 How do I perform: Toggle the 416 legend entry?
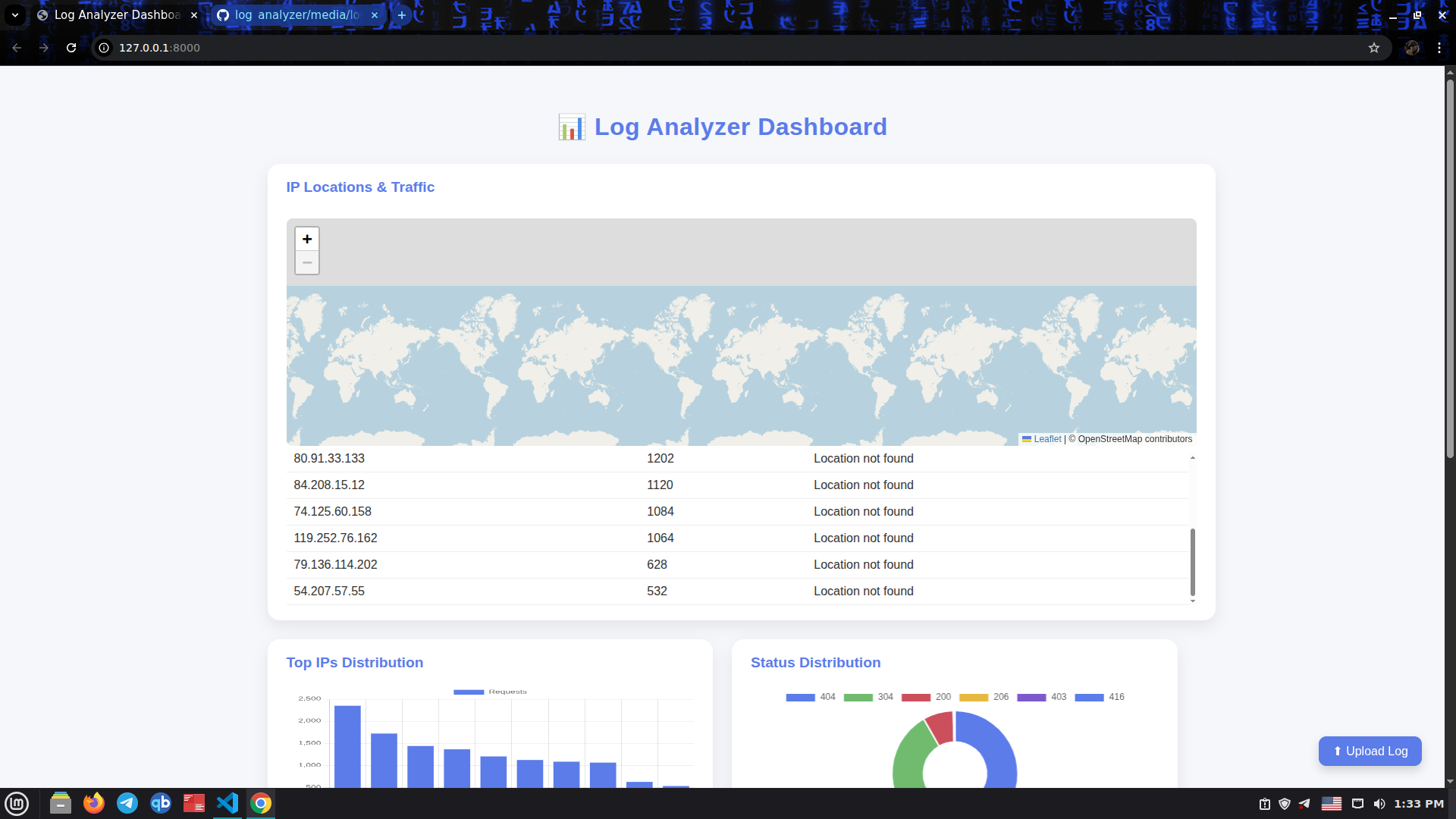coord(1100,697)
